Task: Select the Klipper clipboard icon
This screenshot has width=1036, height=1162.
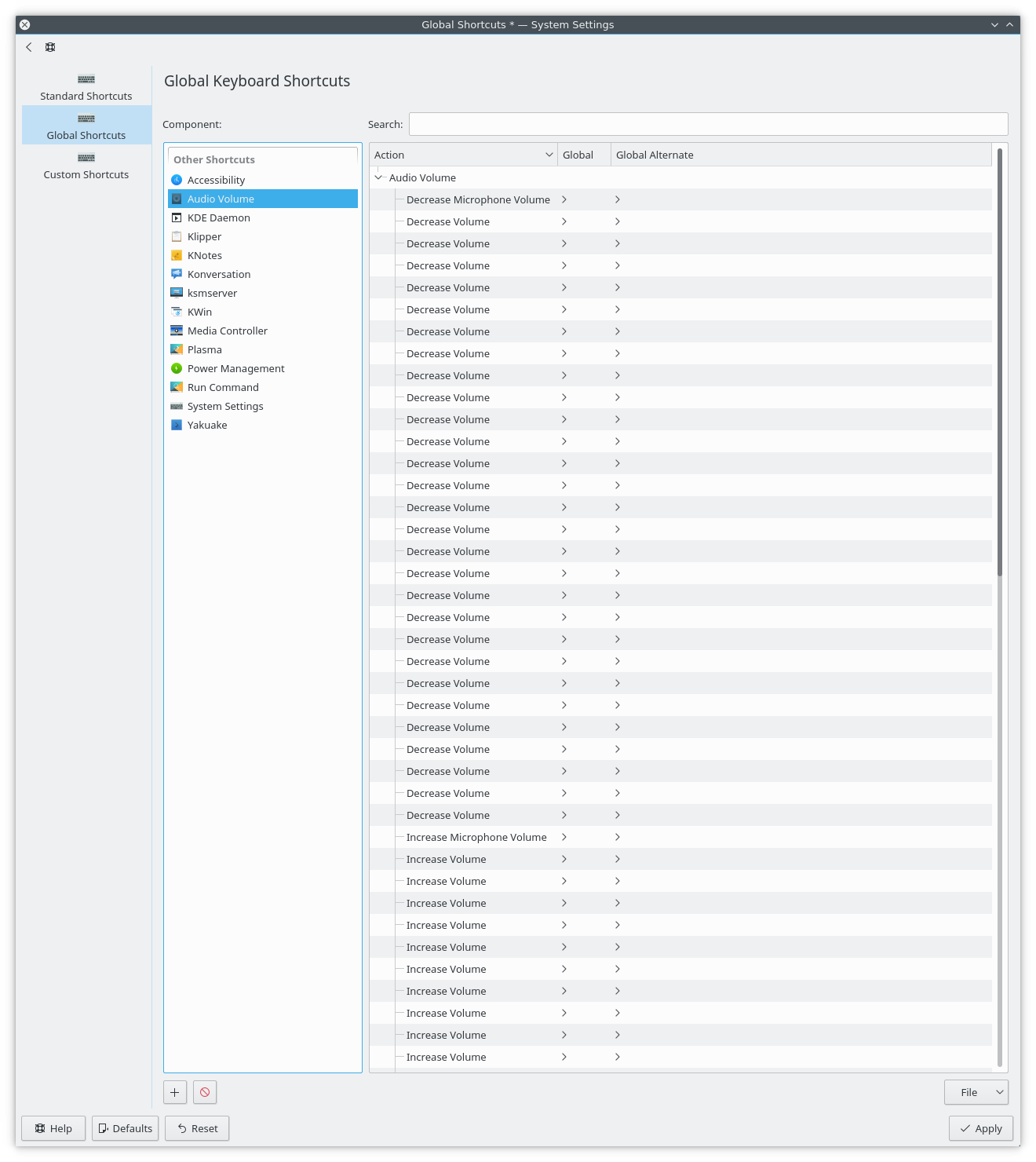Action: point(177,236)
